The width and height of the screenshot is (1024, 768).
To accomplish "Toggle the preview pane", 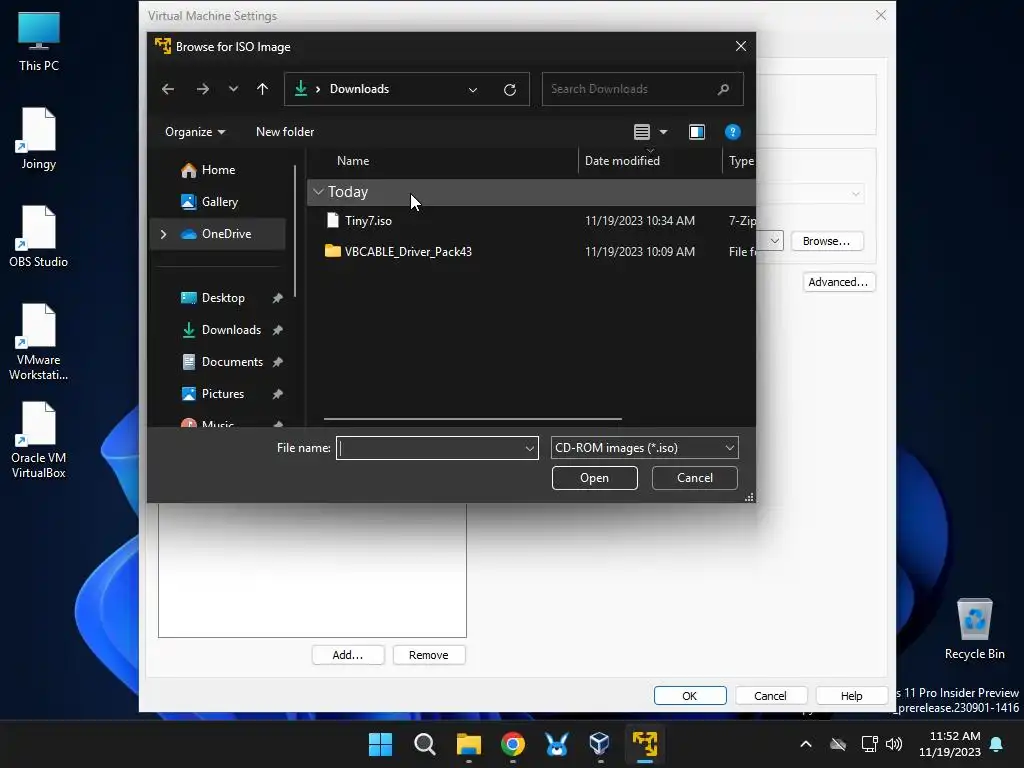I will 697,132.
